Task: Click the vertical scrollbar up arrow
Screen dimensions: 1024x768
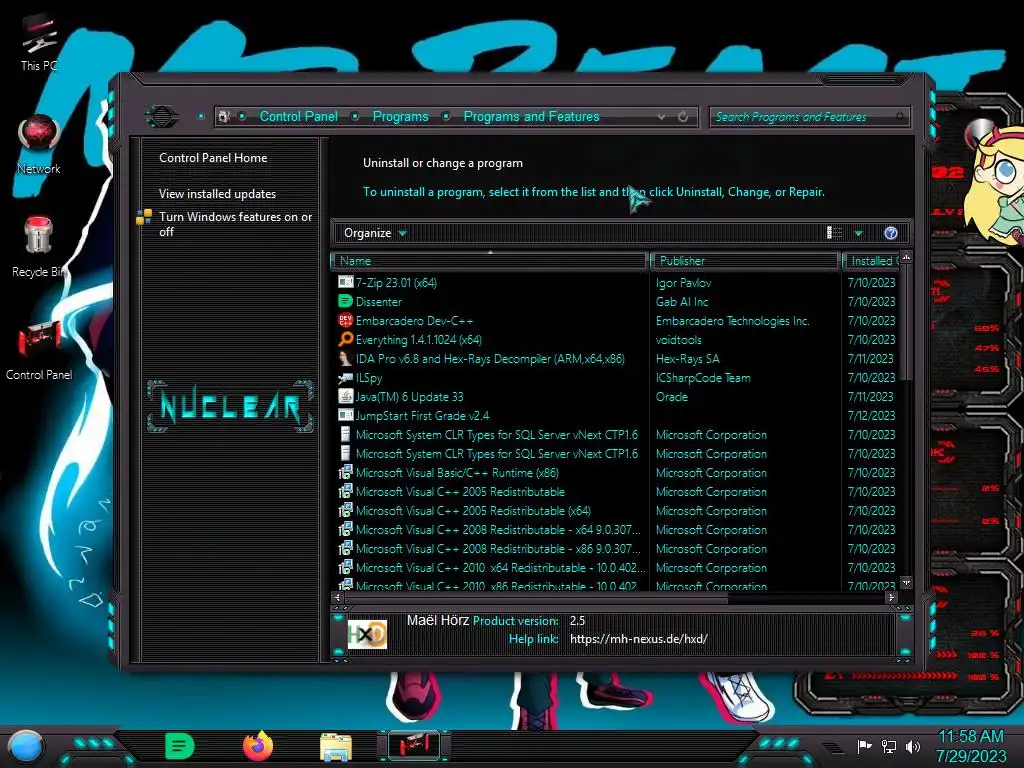Action: click(906, 258)
